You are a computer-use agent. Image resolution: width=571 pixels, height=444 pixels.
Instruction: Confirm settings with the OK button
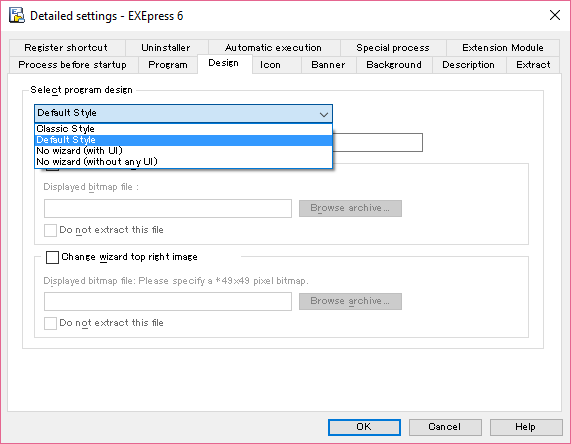[x=364, y=427]
